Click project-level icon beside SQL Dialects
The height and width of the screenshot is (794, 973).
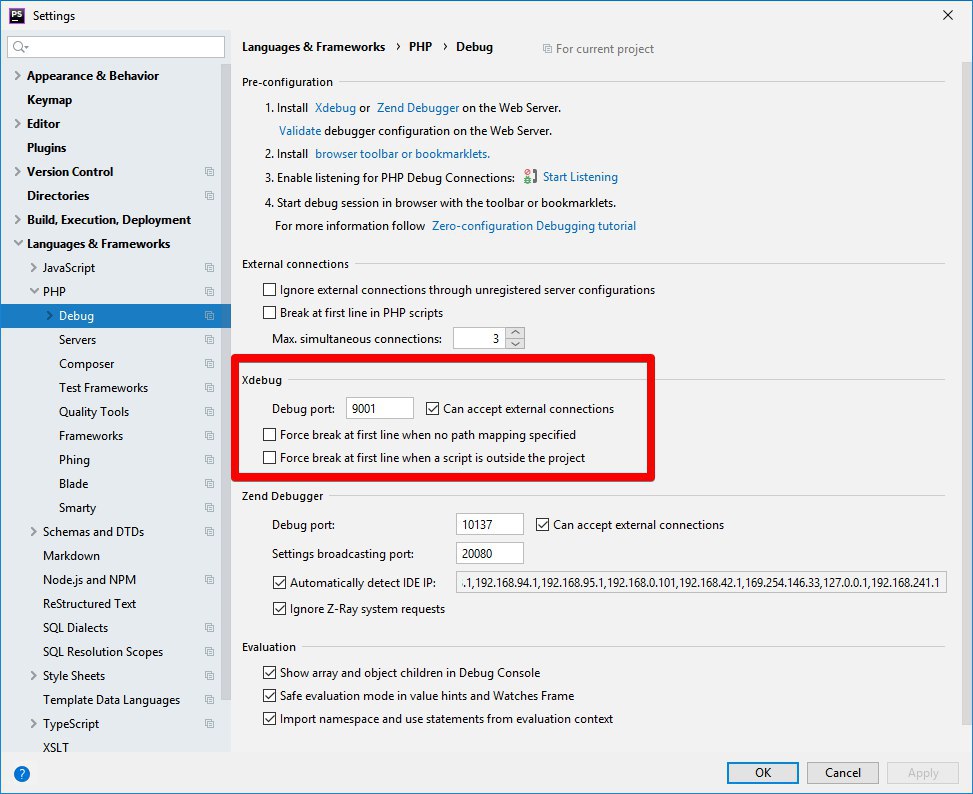pyautogui.click(x=209, y=628)
